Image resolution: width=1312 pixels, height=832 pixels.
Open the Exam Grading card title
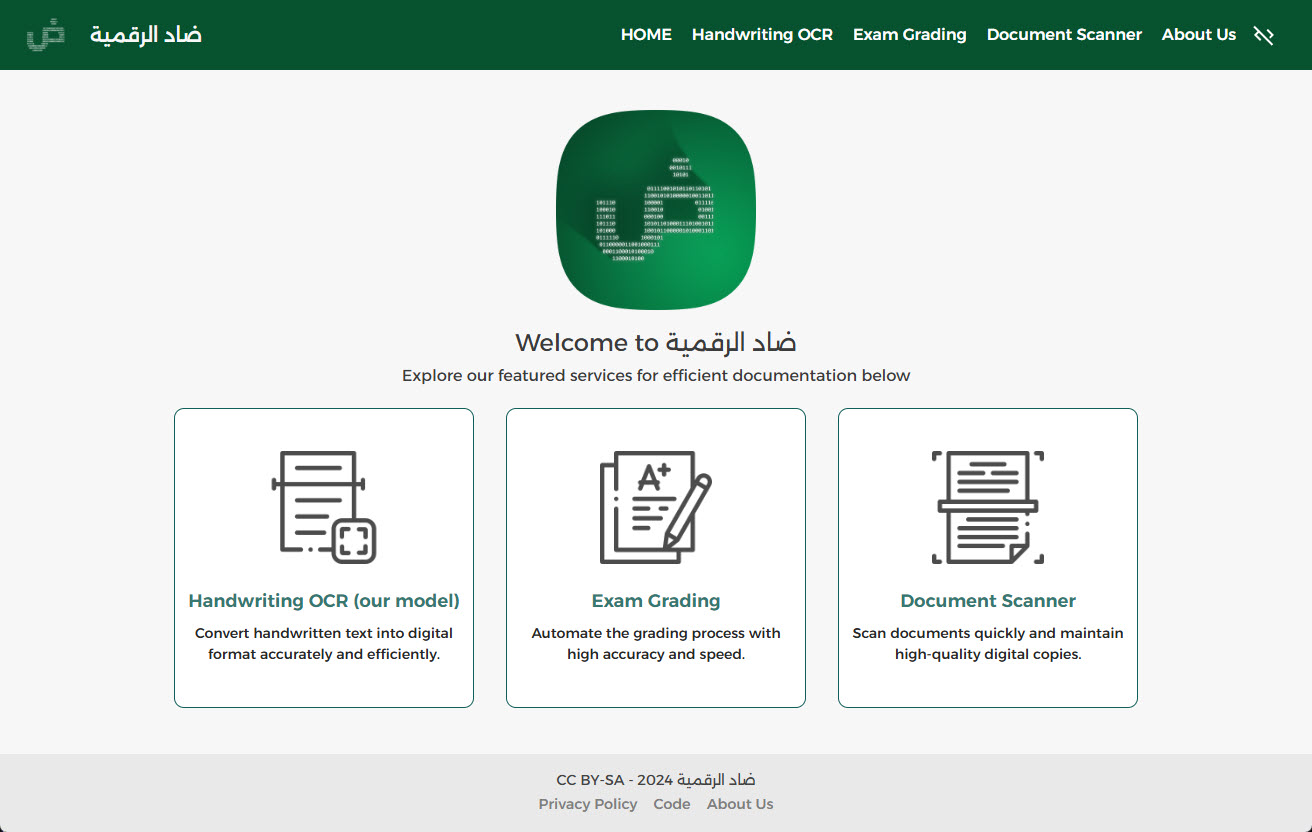point(656,601)
